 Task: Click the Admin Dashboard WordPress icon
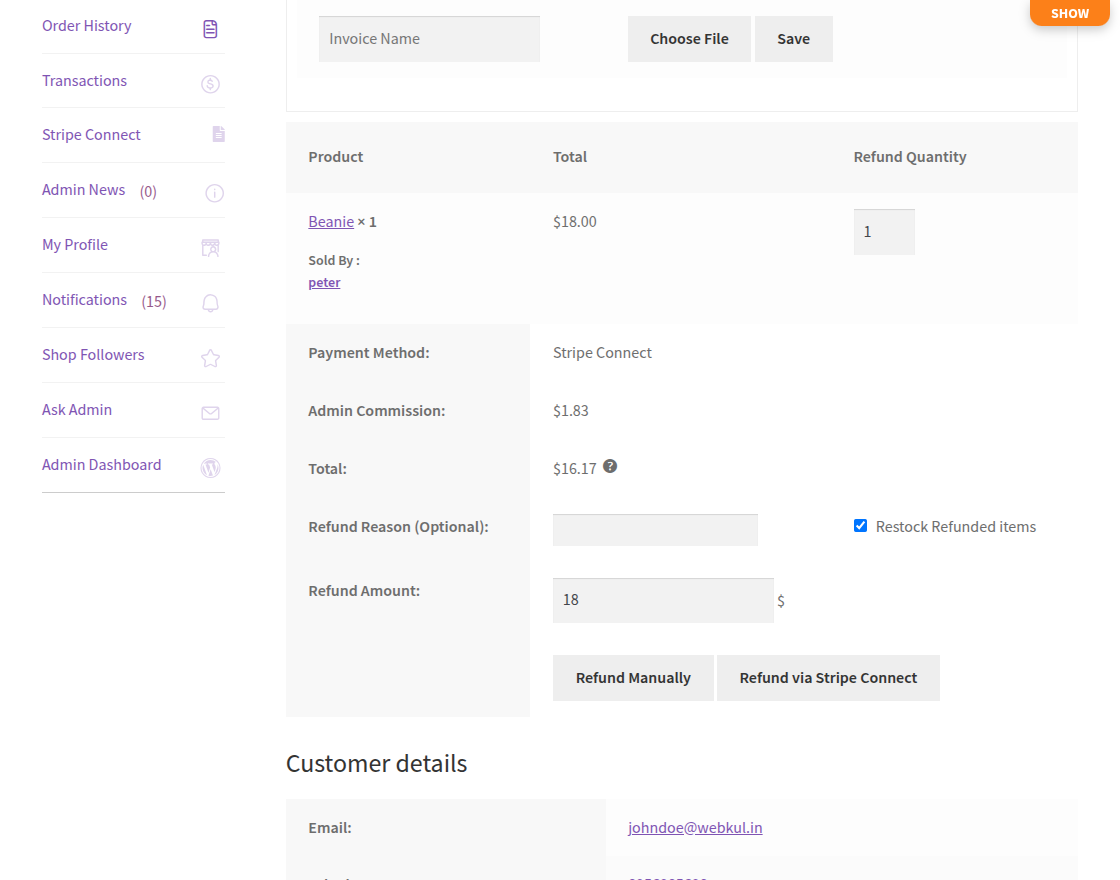coord(210,467)
